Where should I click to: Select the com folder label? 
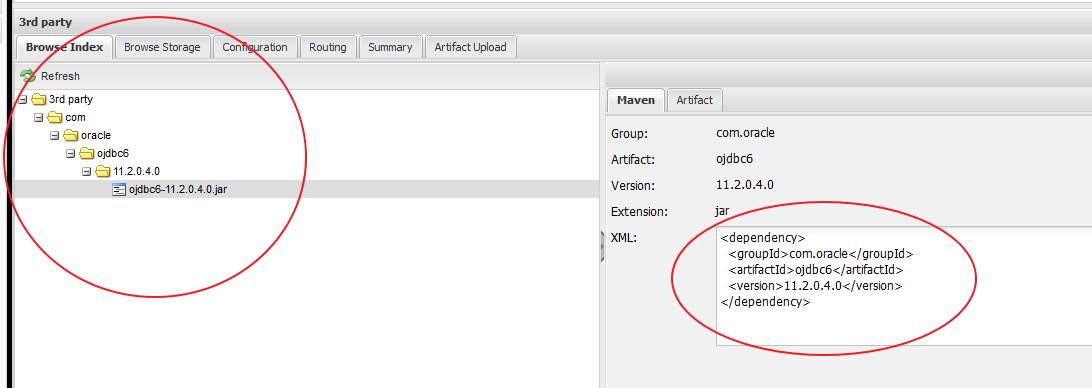click(x=75, y=118)
